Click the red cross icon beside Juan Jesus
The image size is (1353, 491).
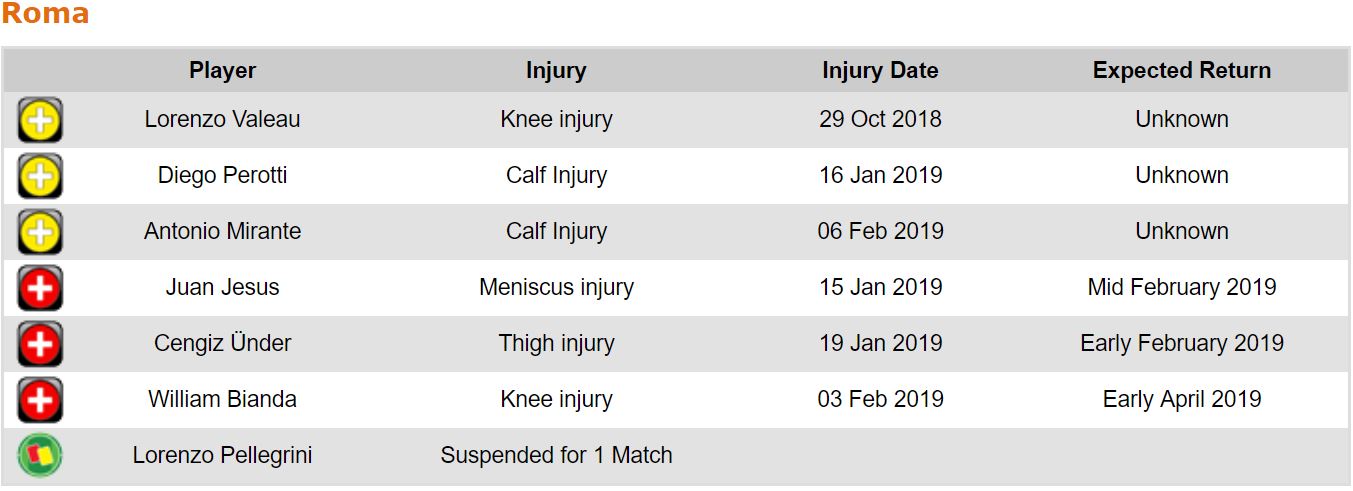(x=40, y=288)
